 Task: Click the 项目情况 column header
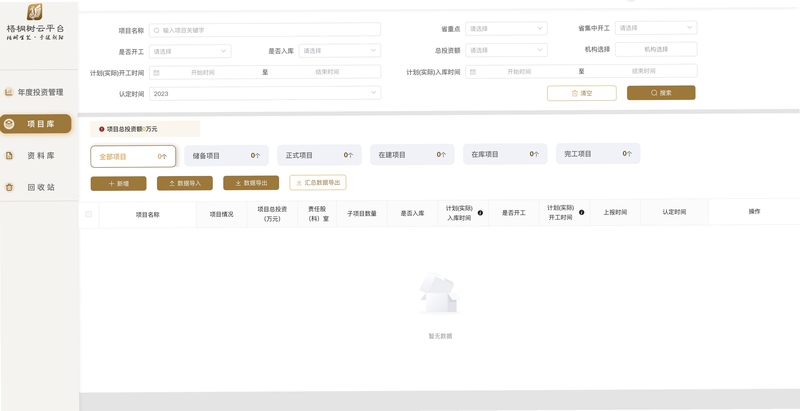[221, 214]
